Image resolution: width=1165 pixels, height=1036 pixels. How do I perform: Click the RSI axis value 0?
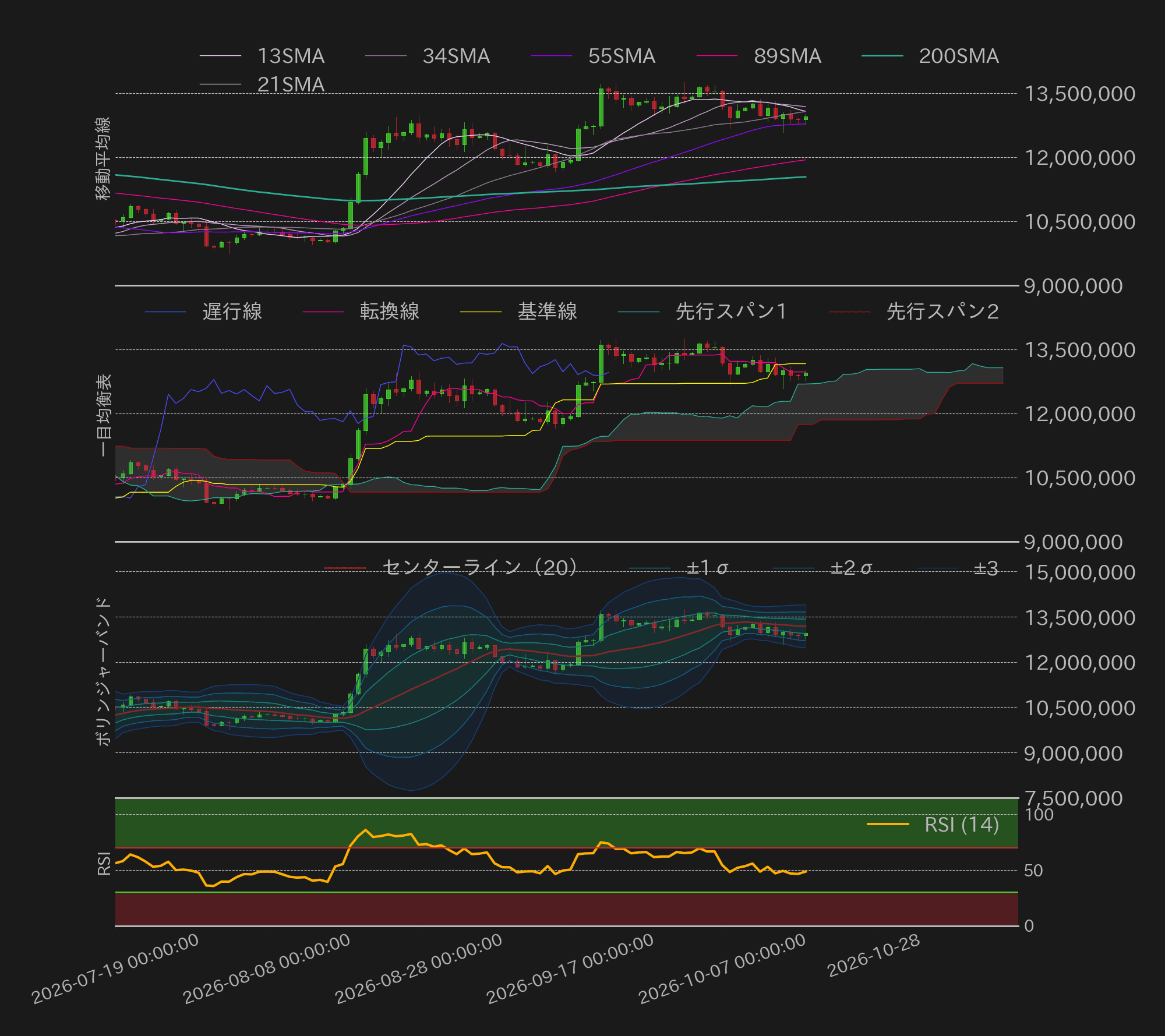[1029, 926]
